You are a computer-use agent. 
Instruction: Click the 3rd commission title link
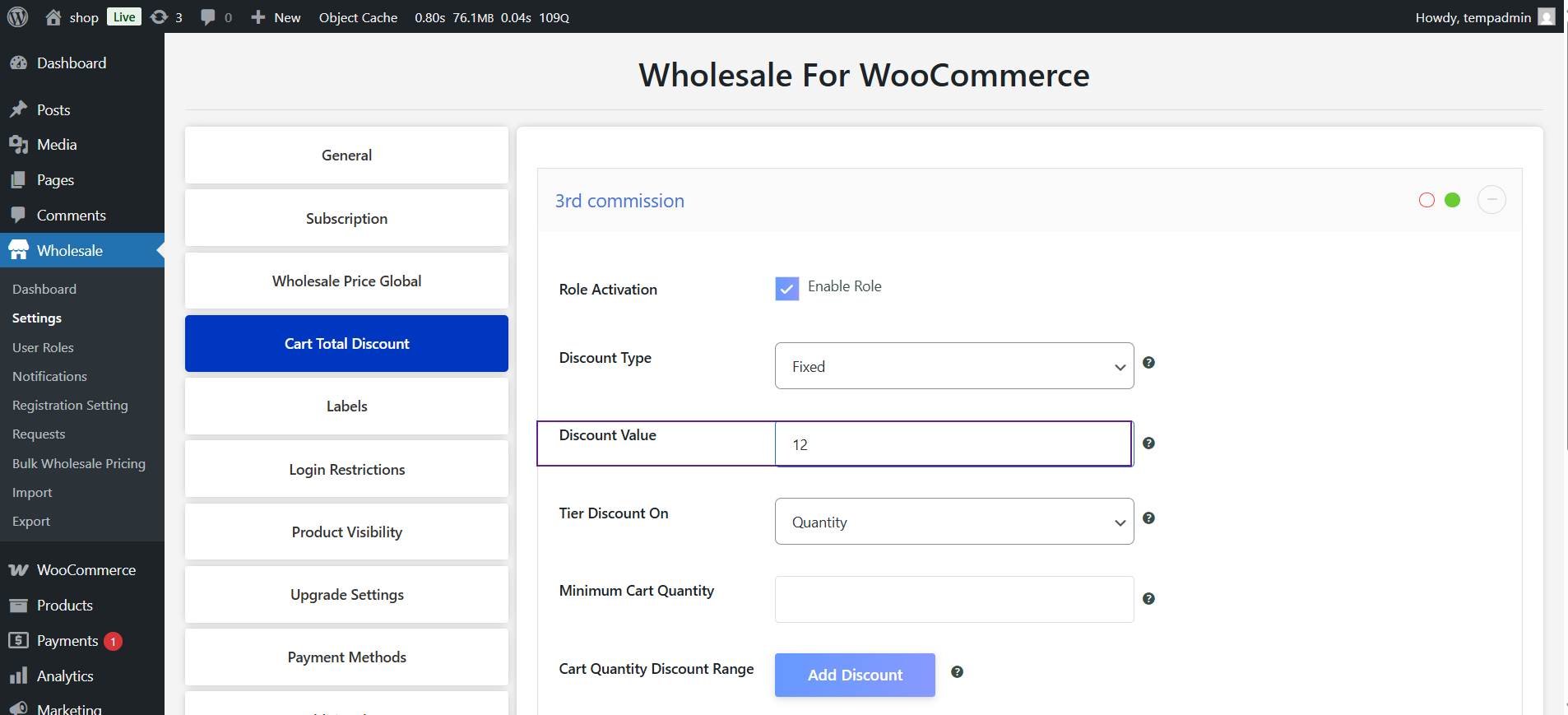tap(619, 201)
